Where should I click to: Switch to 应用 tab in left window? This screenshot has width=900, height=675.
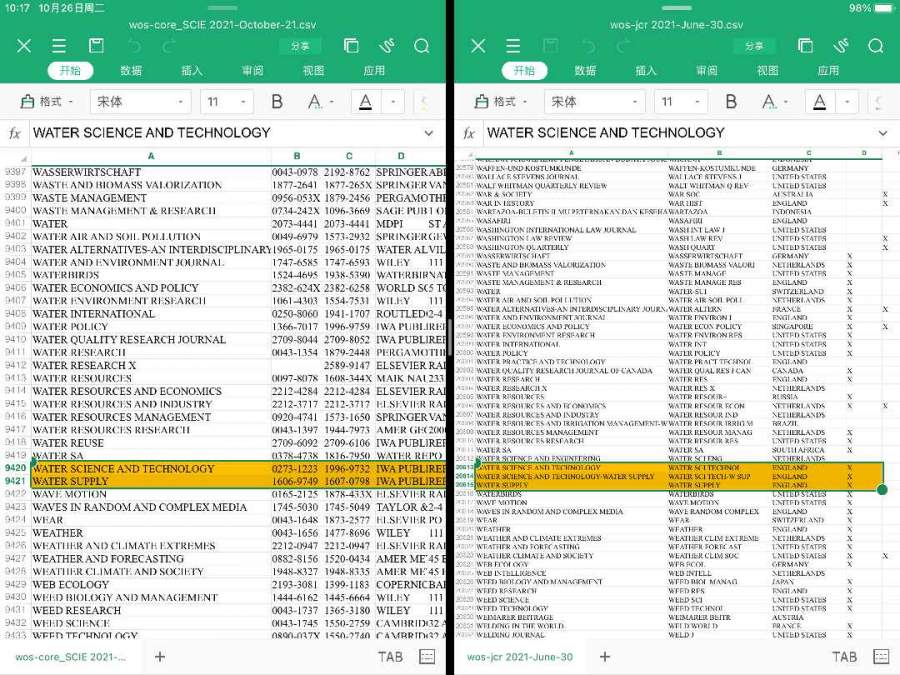point(374,71)
